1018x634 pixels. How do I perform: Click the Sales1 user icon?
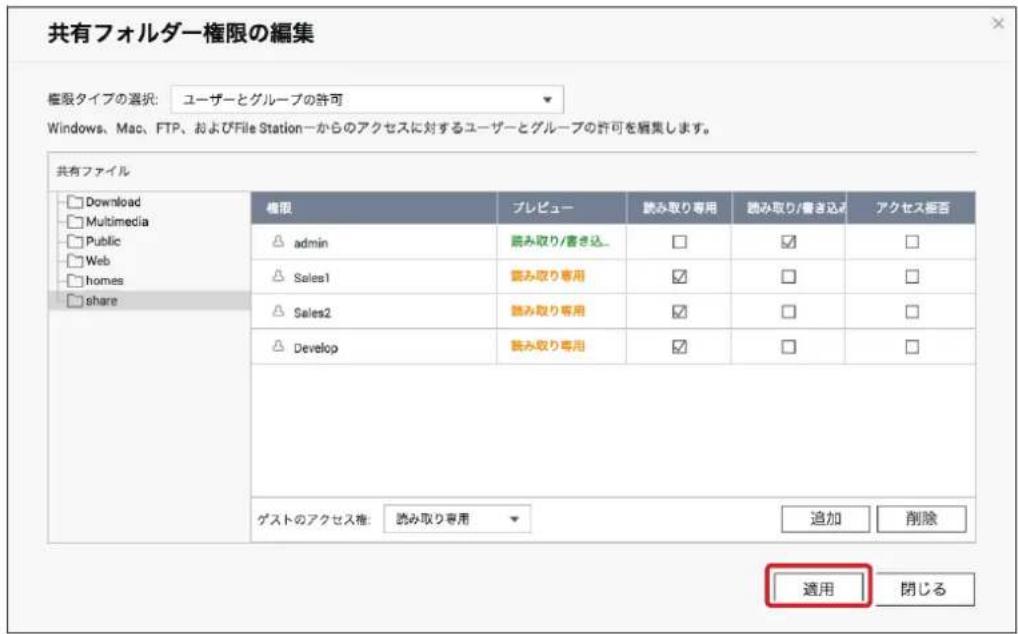click(279, 276)
